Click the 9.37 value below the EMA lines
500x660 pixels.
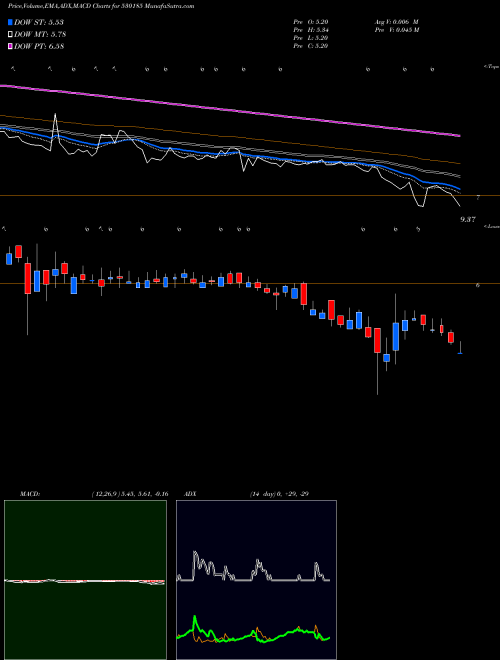pos(468,219)
